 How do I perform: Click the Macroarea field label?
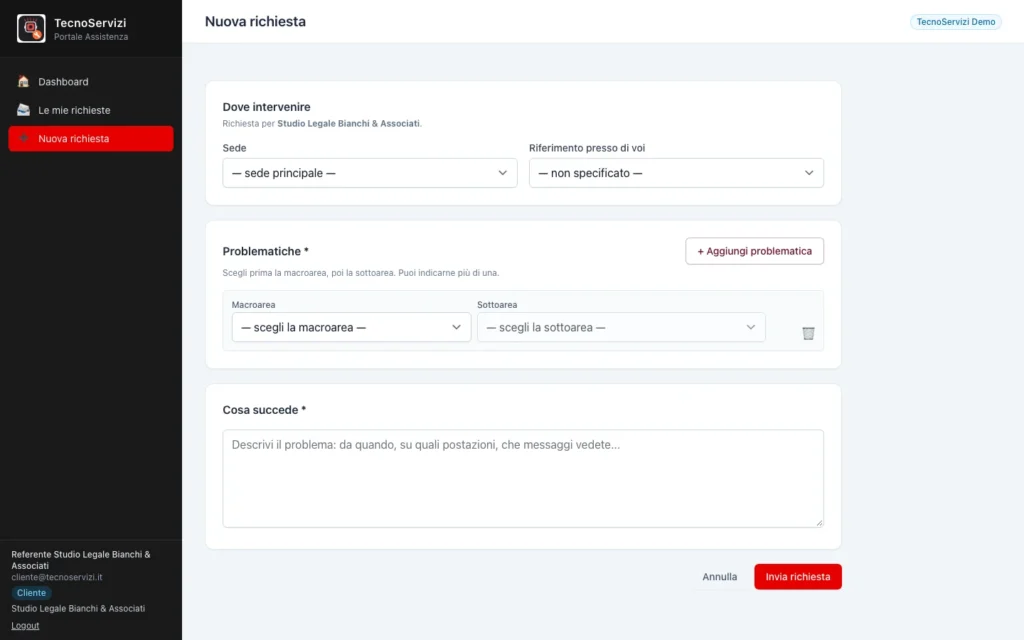253,305
